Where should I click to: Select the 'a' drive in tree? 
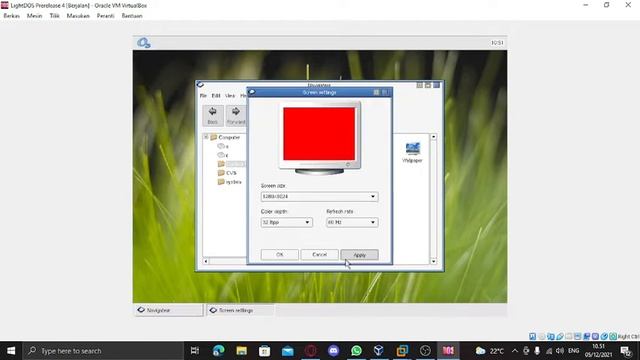point(223,146)
